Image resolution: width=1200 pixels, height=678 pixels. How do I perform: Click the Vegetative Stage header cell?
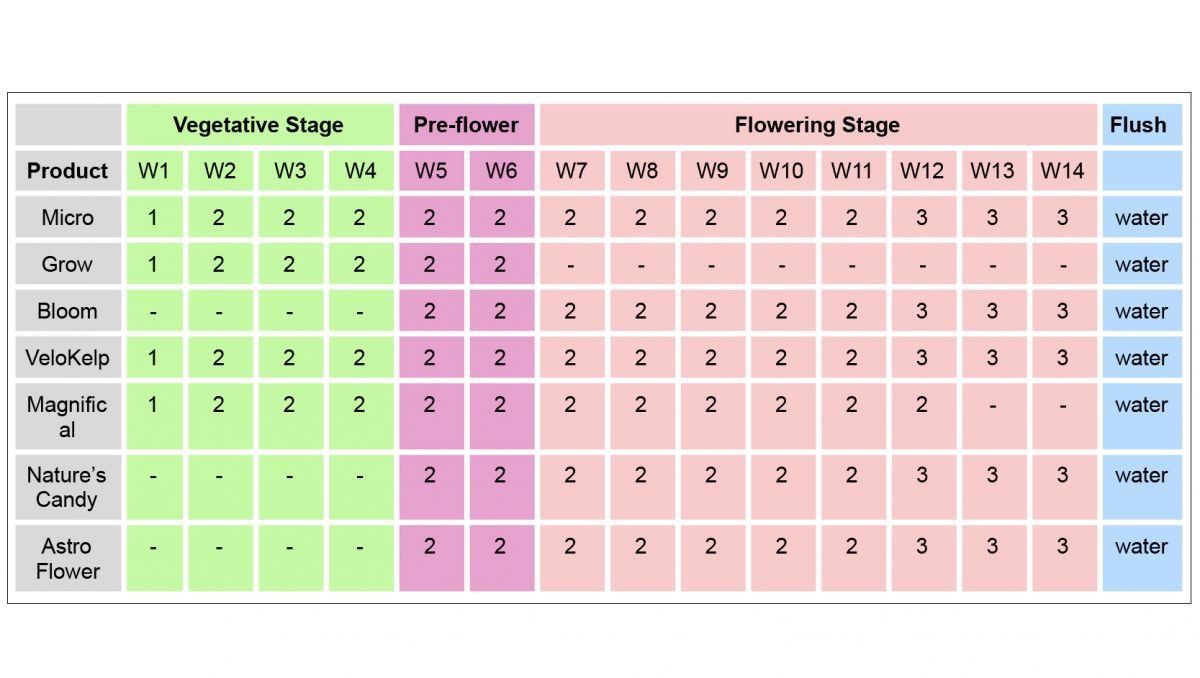258,125
